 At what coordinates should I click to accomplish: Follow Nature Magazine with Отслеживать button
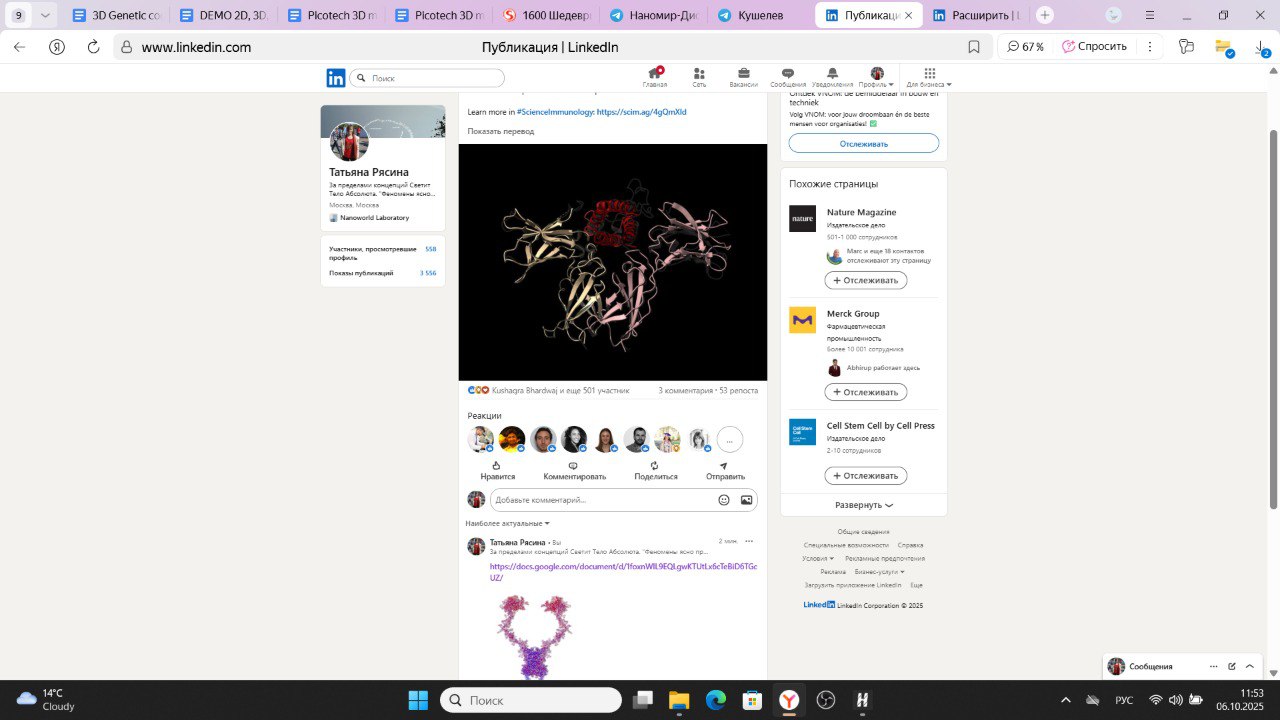coord(865,280)
